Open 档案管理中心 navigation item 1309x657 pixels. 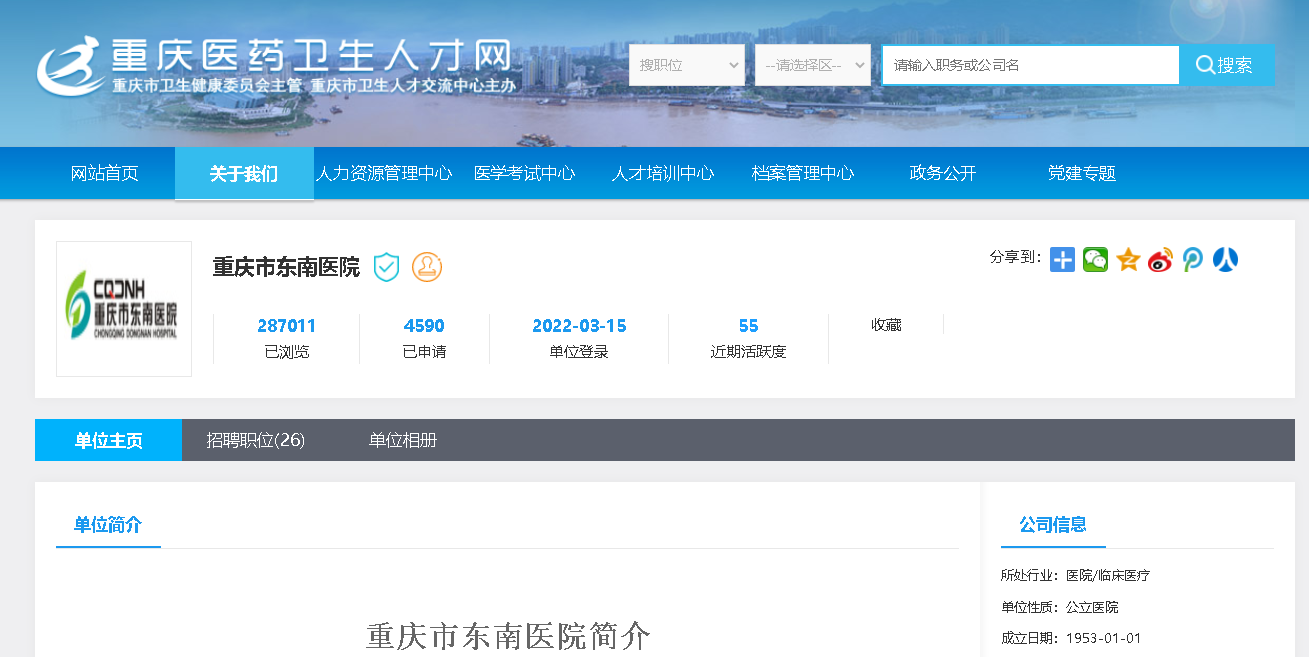click(x=802, y=174)
